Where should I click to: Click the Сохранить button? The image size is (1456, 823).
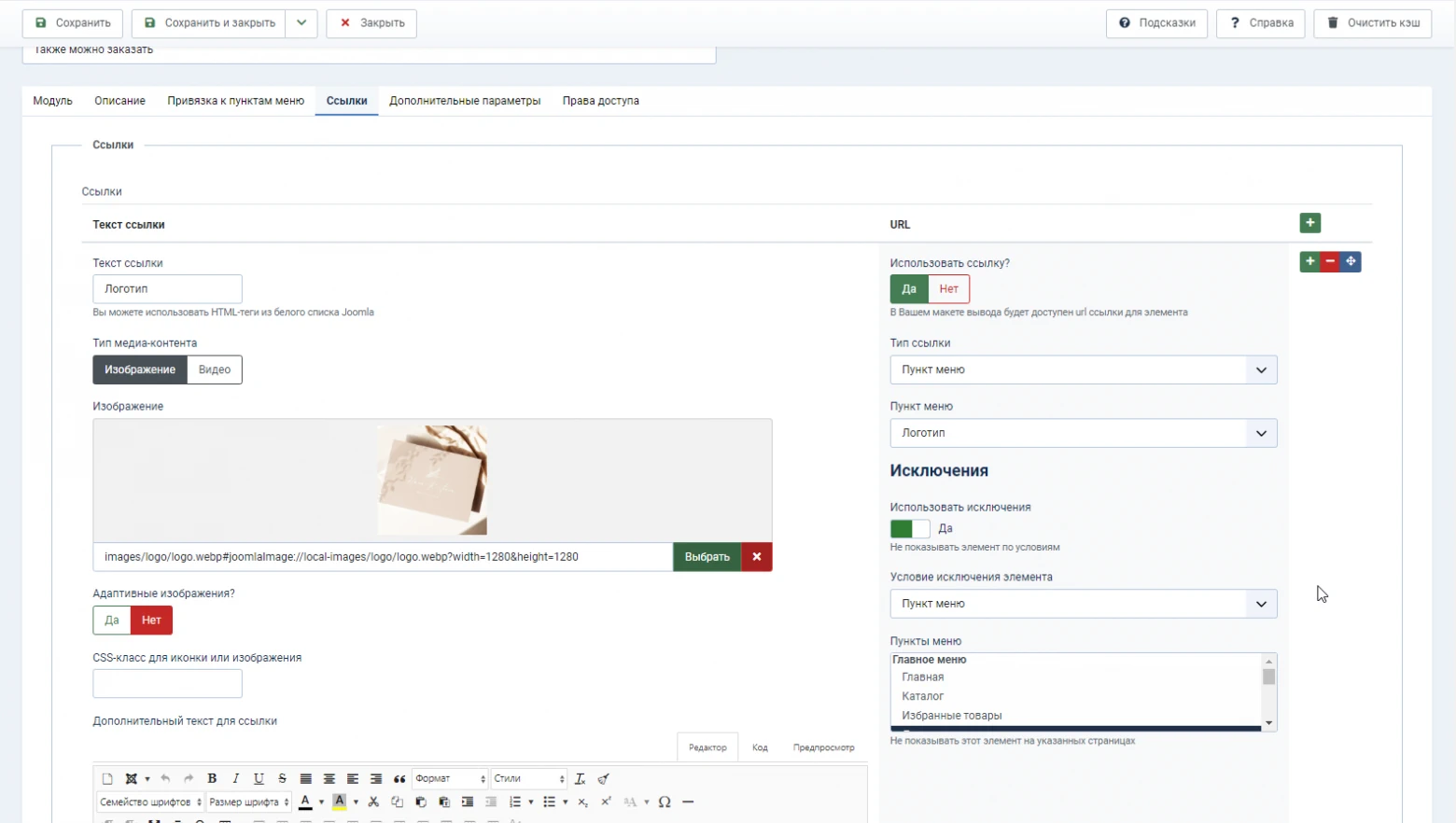73,22
